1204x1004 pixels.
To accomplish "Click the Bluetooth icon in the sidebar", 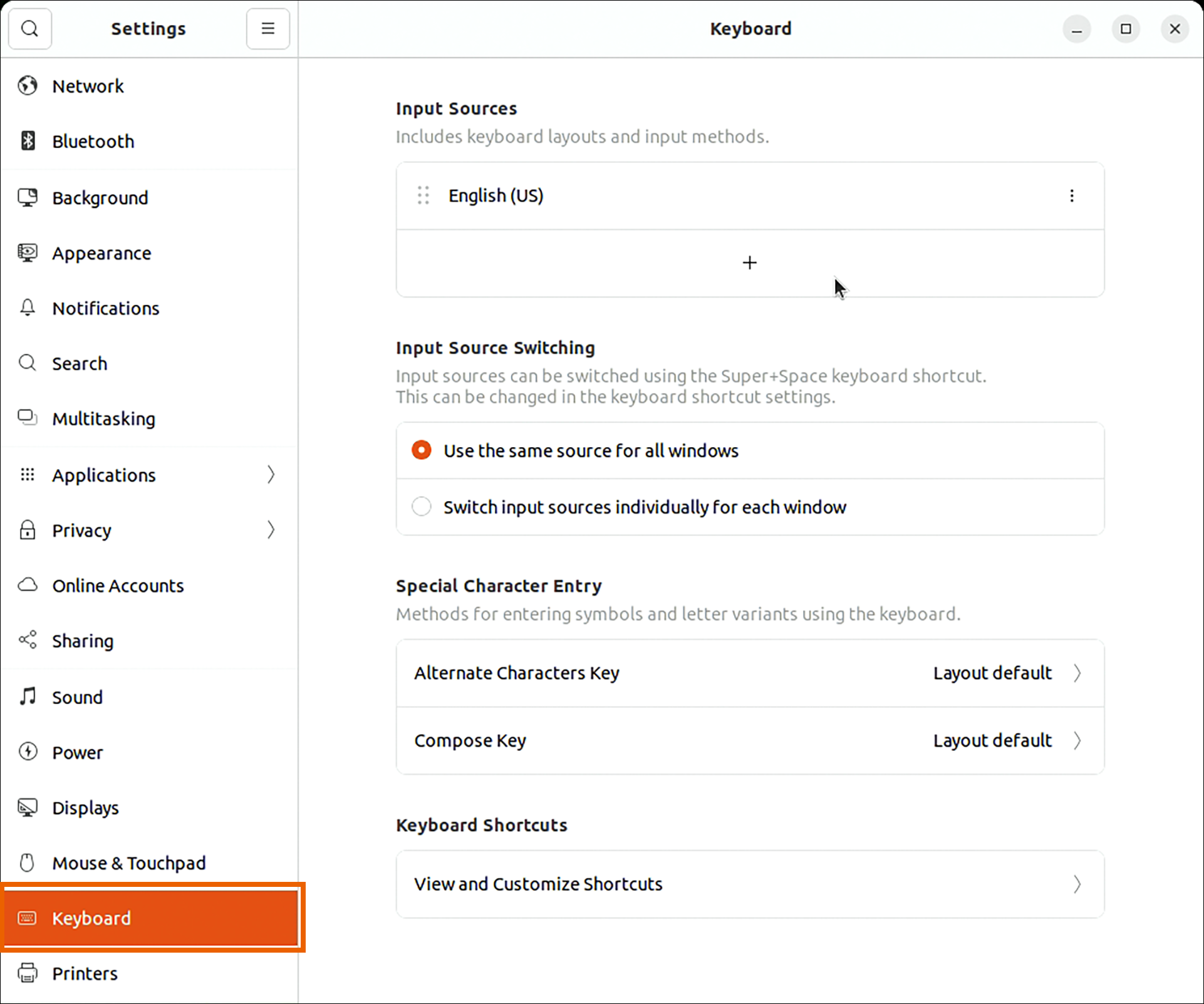I will [x=28, y=141].
